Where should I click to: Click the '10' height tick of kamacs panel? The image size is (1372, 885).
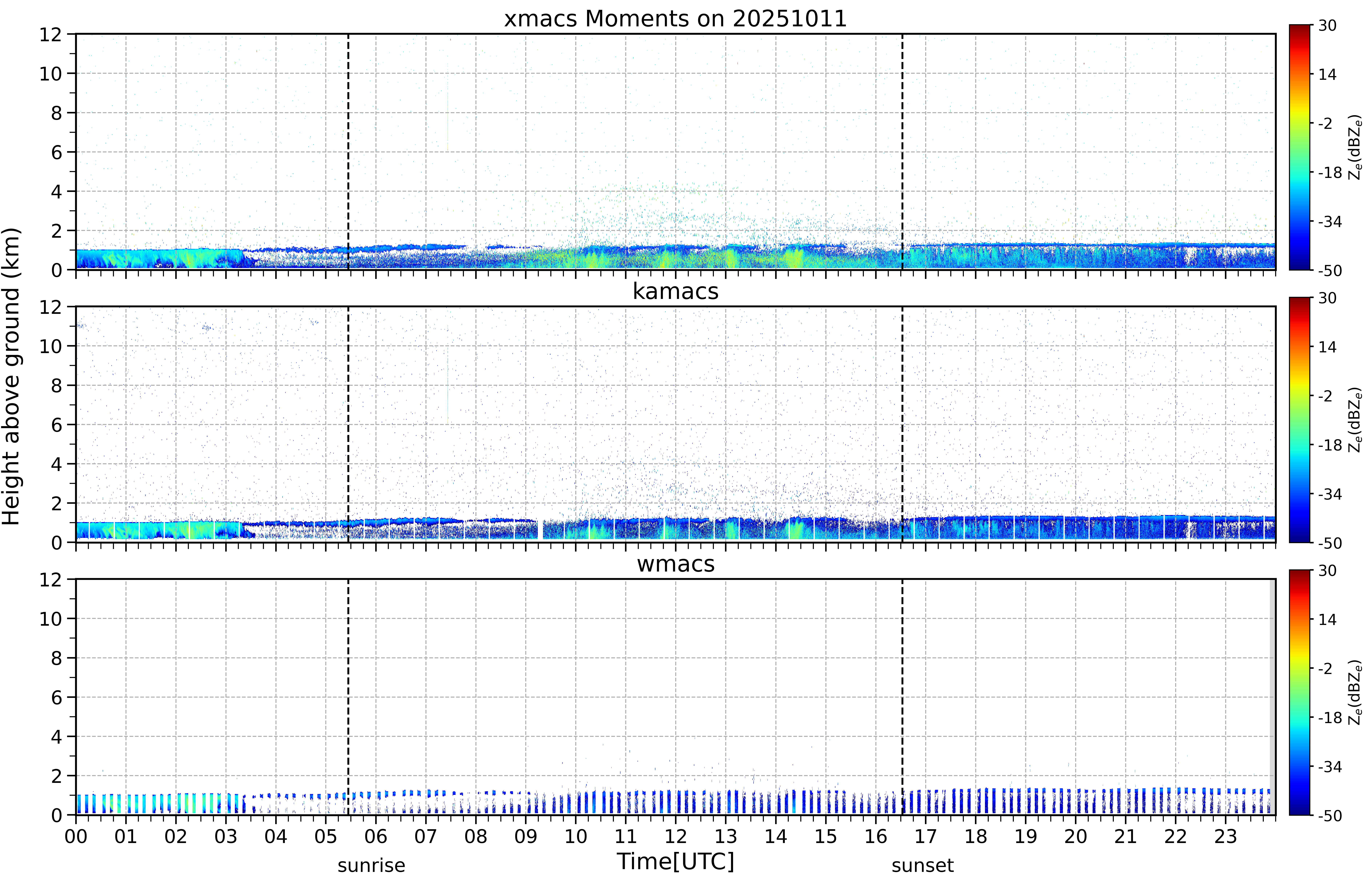click(x=51, y=347)
